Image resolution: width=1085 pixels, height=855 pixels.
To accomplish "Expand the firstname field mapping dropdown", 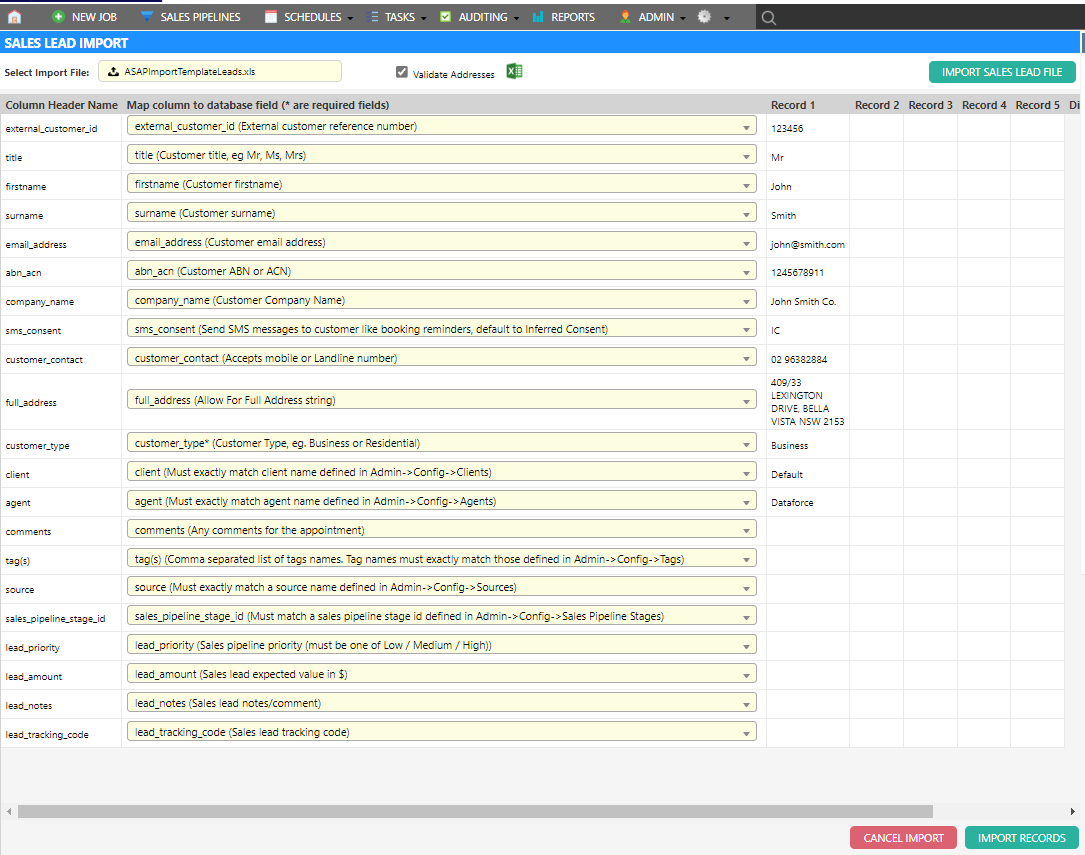I will 441,184.
